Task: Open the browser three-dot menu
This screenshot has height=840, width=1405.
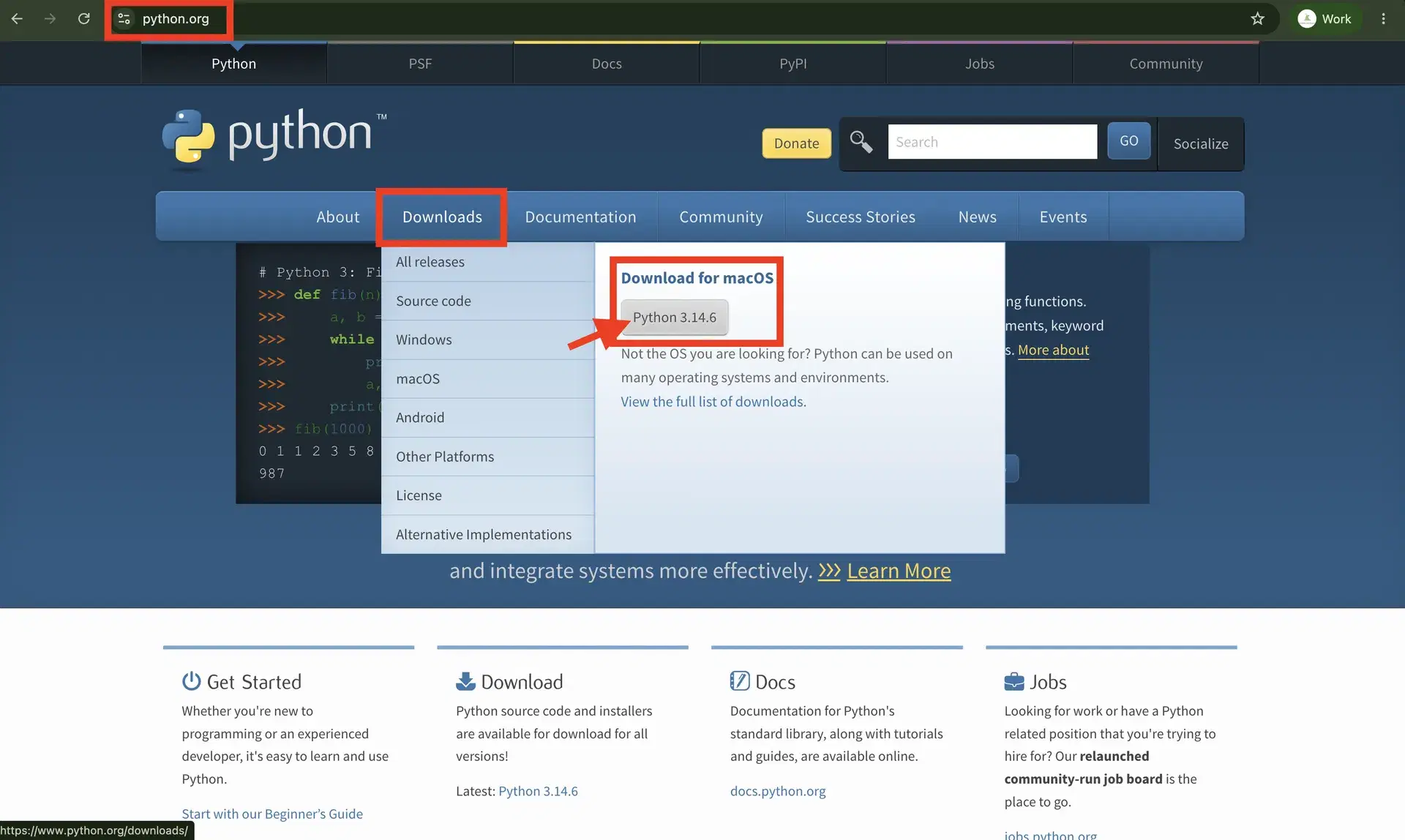Action: pyautogui.click(x=1383, y=19)
